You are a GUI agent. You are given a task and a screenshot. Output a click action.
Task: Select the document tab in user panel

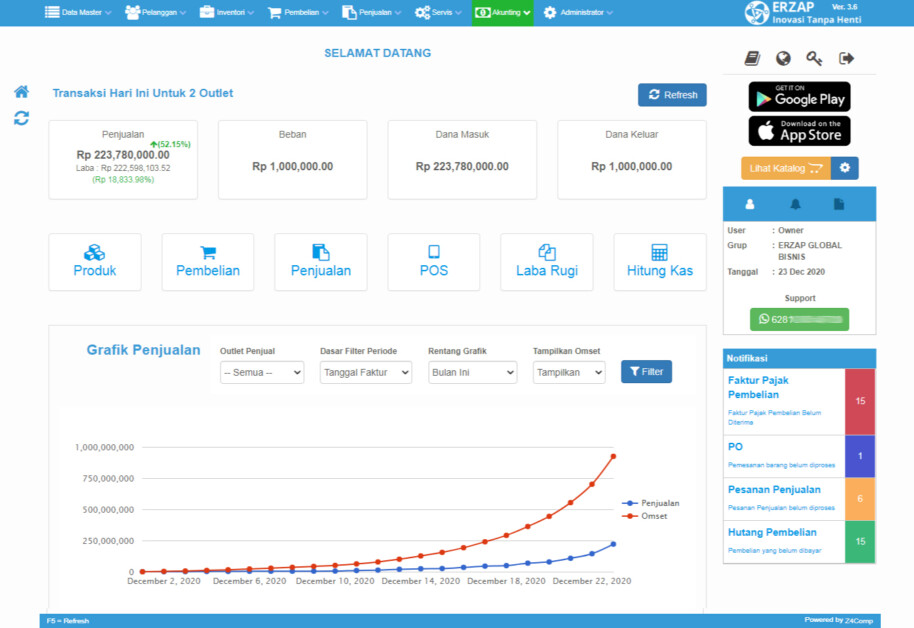point(838,204)
